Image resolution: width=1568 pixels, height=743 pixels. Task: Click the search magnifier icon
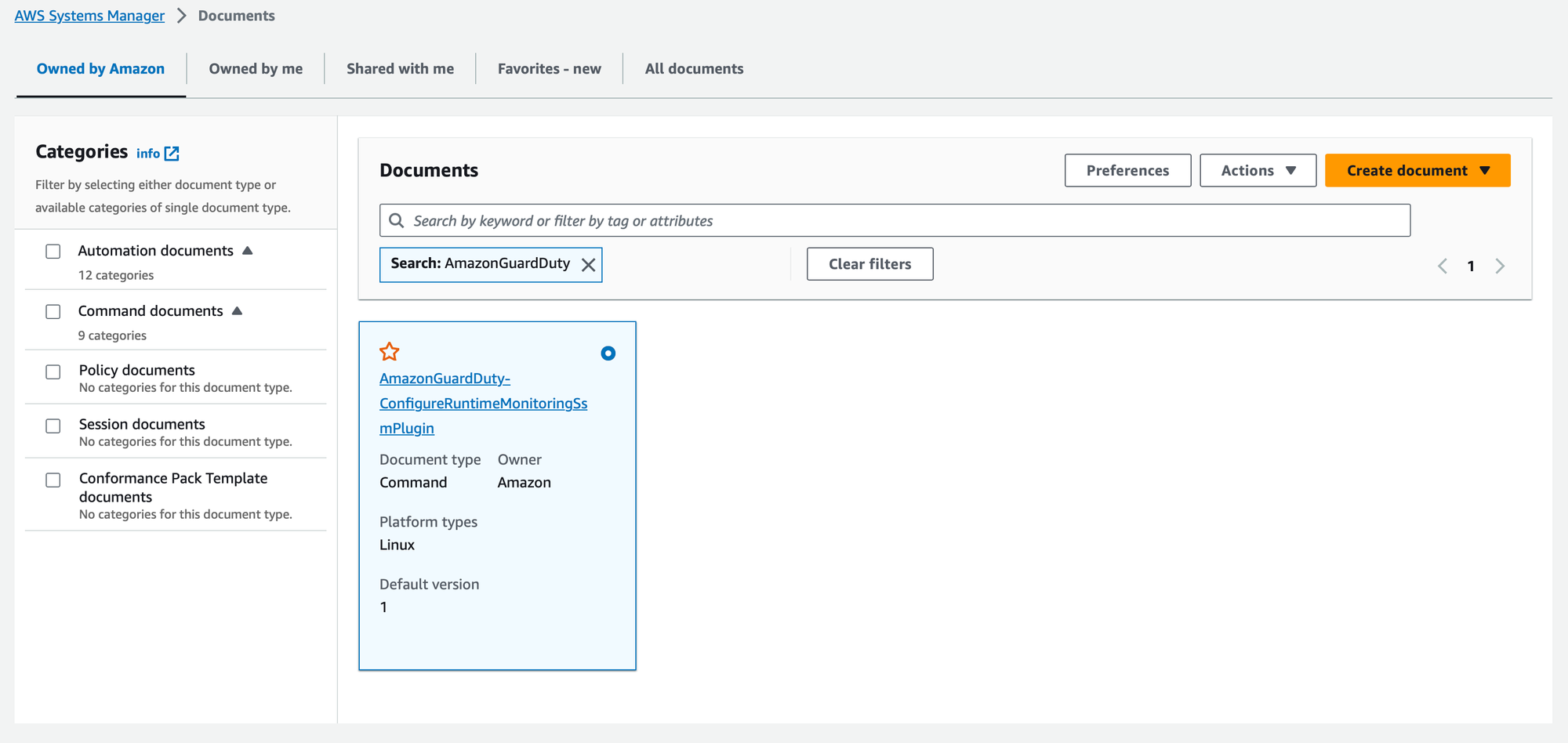tap(397, 220)
